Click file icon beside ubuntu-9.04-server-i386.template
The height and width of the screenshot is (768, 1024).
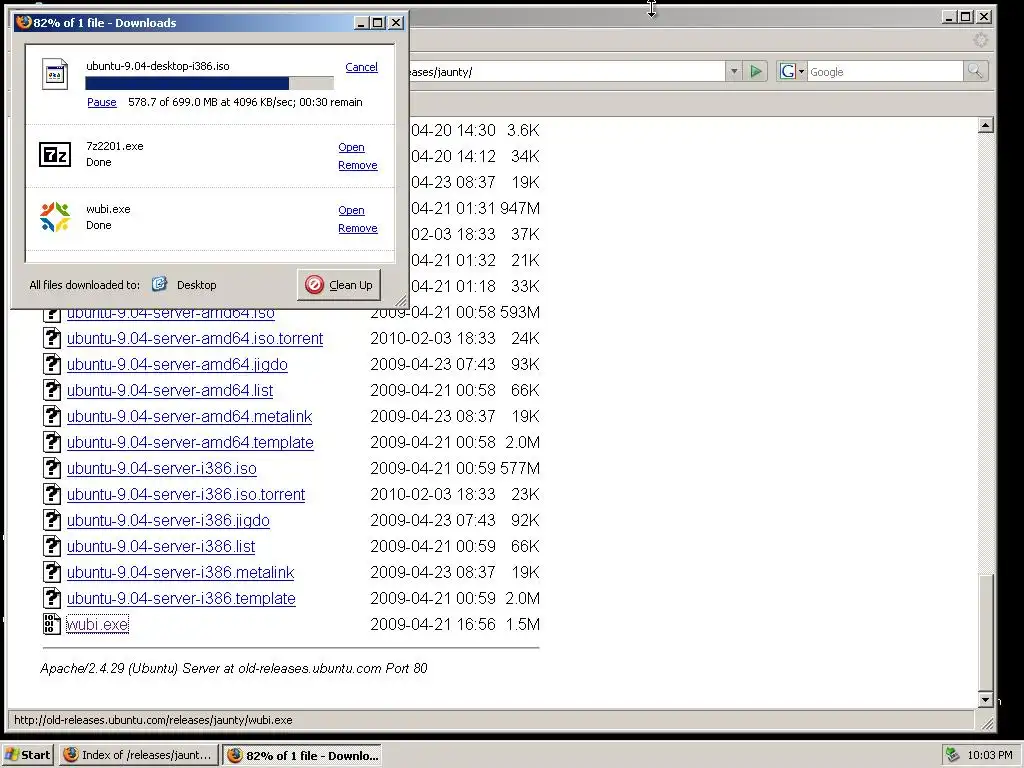(52, 598)
